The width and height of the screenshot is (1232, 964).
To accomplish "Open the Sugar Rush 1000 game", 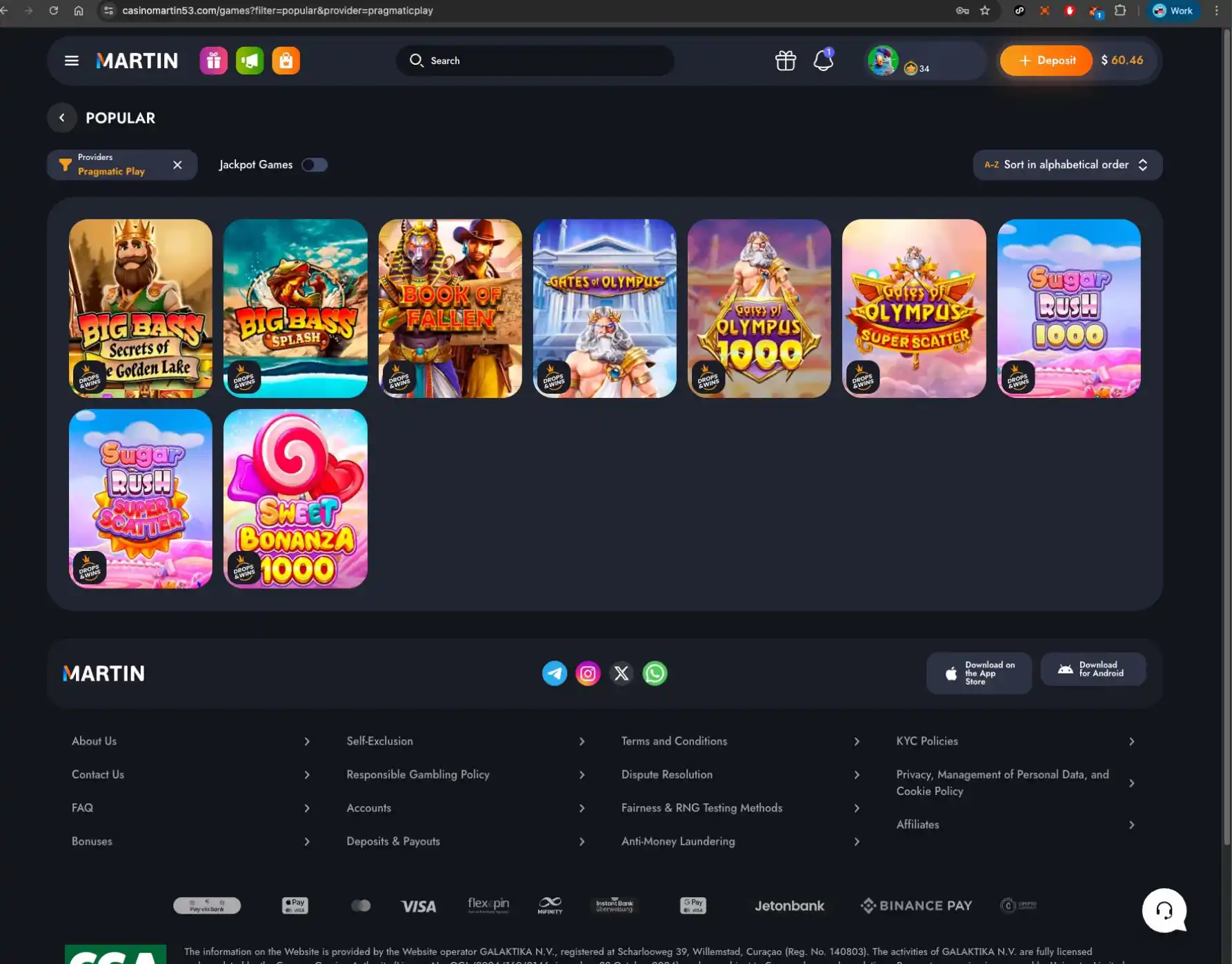I will (1069, 308).
